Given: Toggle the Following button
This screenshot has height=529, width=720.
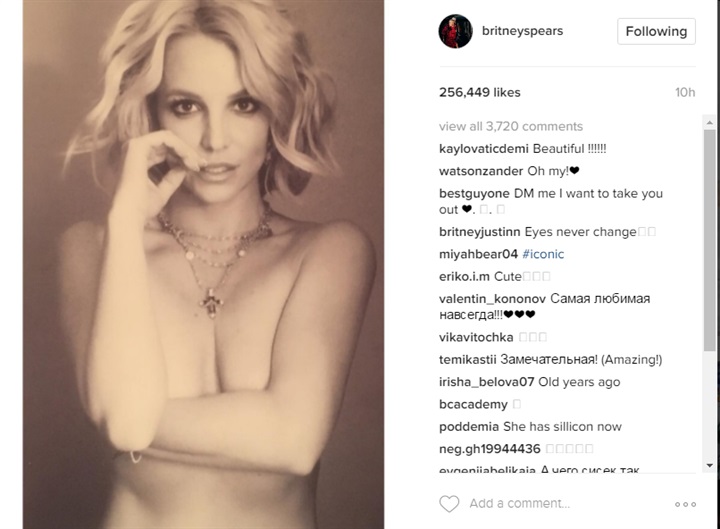Looking at the screenshot, I should (x=656, y=31).
